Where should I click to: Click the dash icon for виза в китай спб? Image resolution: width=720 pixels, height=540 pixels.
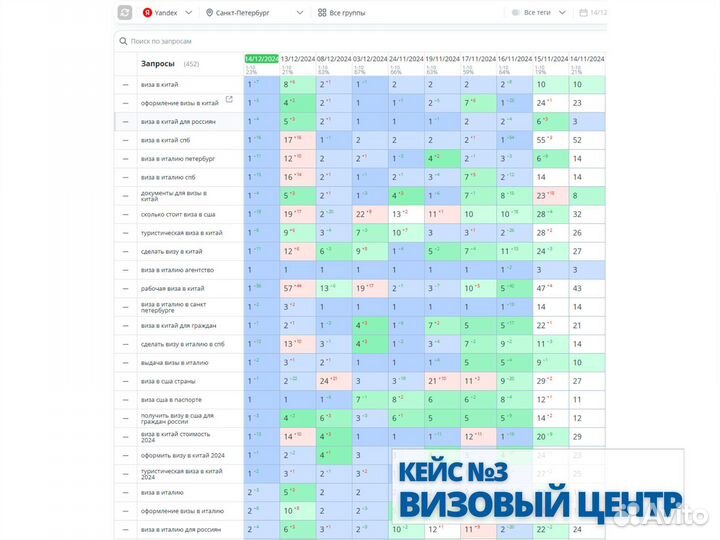tap(125, 141)
